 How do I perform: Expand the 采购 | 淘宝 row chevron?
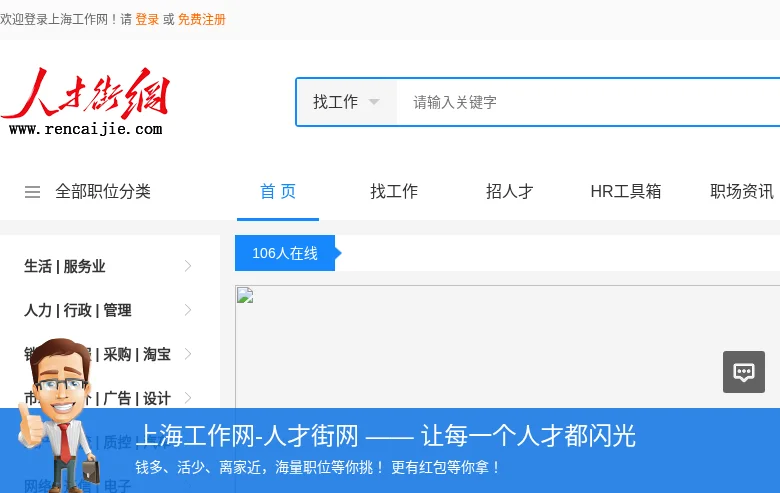188,354
